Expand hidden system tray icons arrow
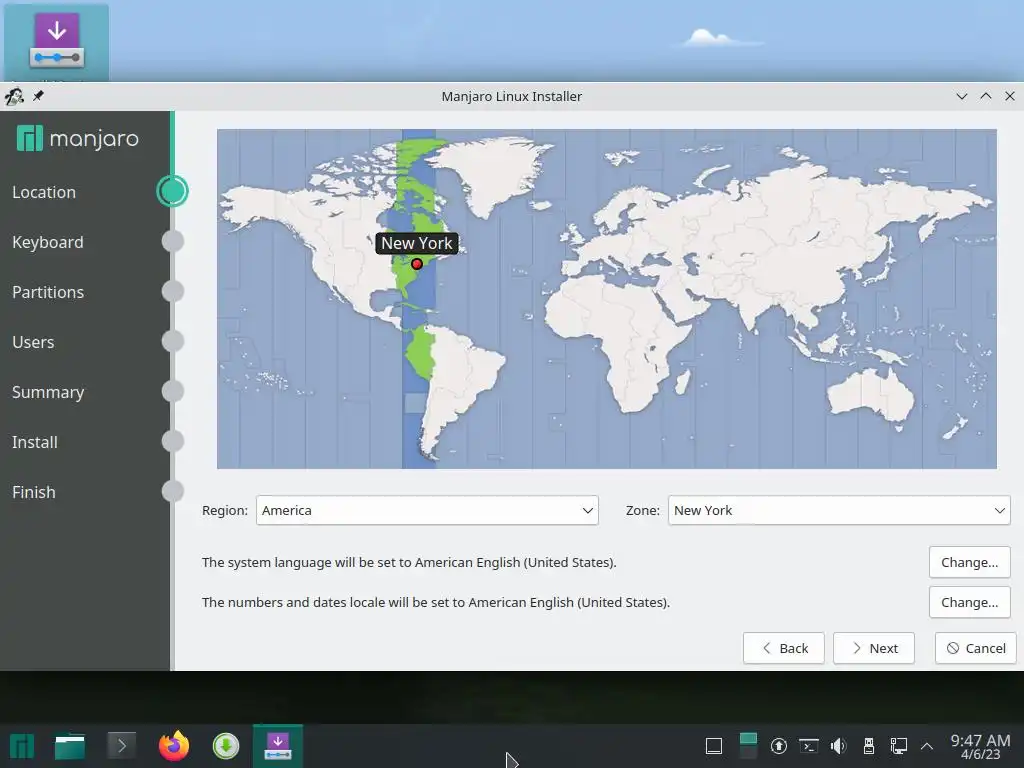The image size is (1024, 768). pyautogui.click(x=927, y=746)
